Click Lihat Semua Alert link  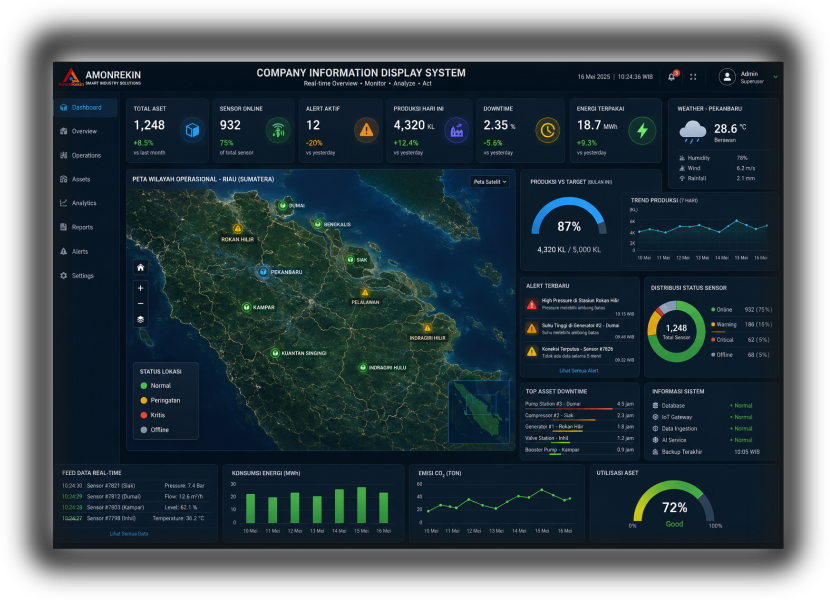pos(579,371)
